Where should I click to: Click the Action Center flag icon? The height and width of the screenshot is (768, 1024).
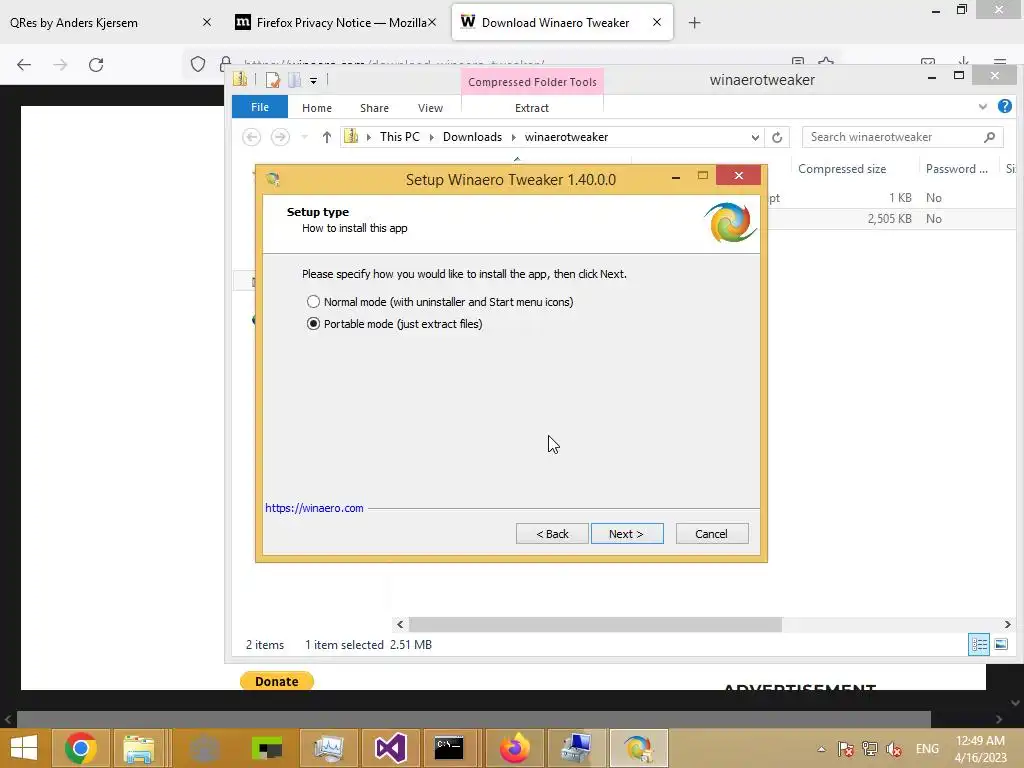click(846, 749)
